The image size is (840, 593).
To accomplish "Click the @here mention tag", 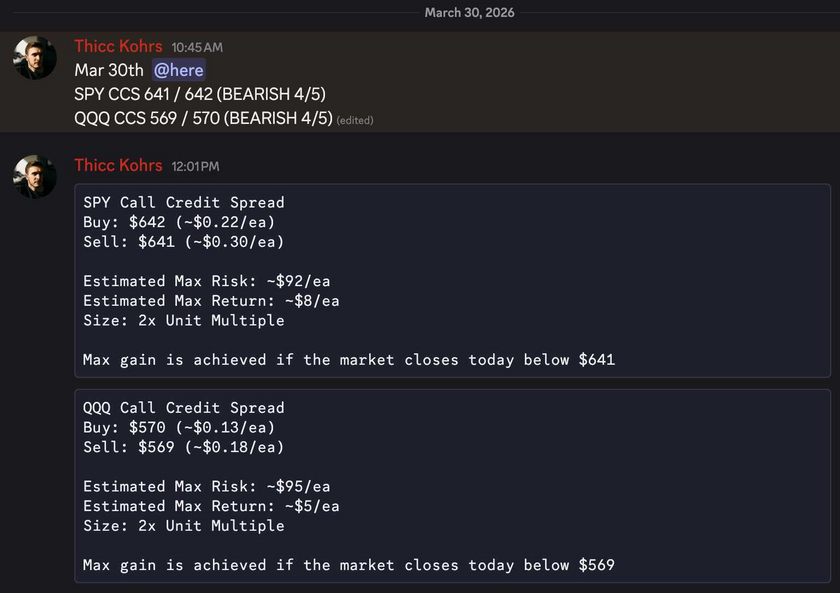I will coord(179,70).
